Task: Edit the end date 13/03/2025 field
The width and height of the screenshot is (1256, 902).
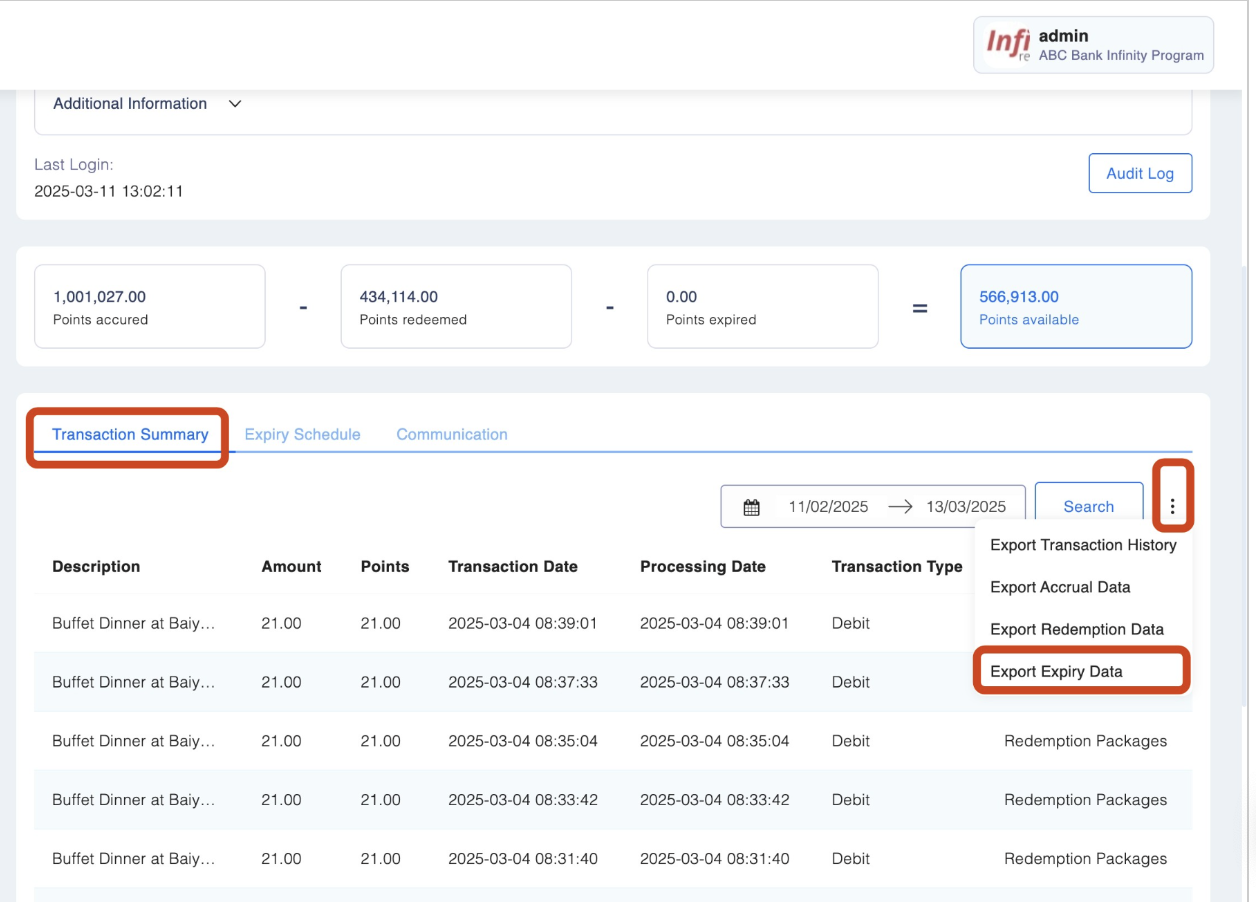Action: tap(966, 507)
